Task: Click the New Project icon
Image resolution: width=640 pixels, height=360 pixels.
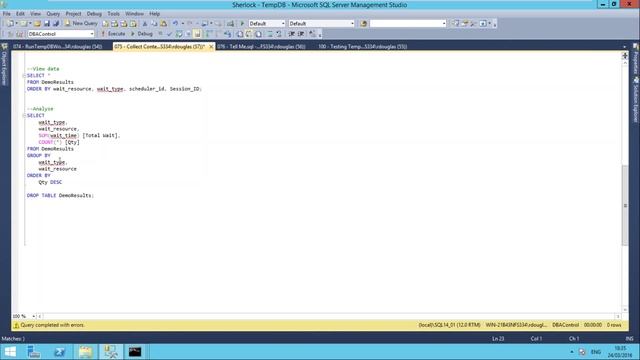Action: click(10, 24)
